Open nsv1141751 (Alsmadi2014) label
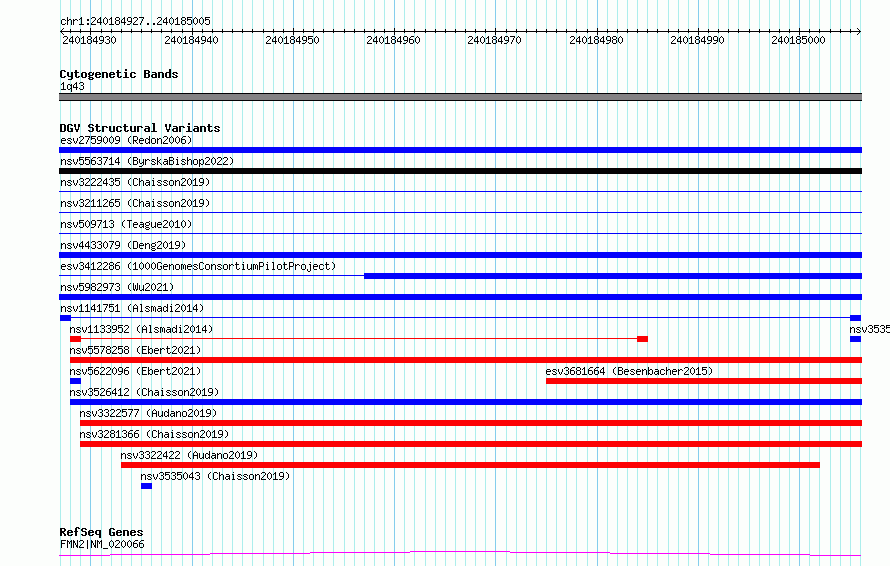Image resolution: width=890 pixels, height=566 pixels. [132, 308]
